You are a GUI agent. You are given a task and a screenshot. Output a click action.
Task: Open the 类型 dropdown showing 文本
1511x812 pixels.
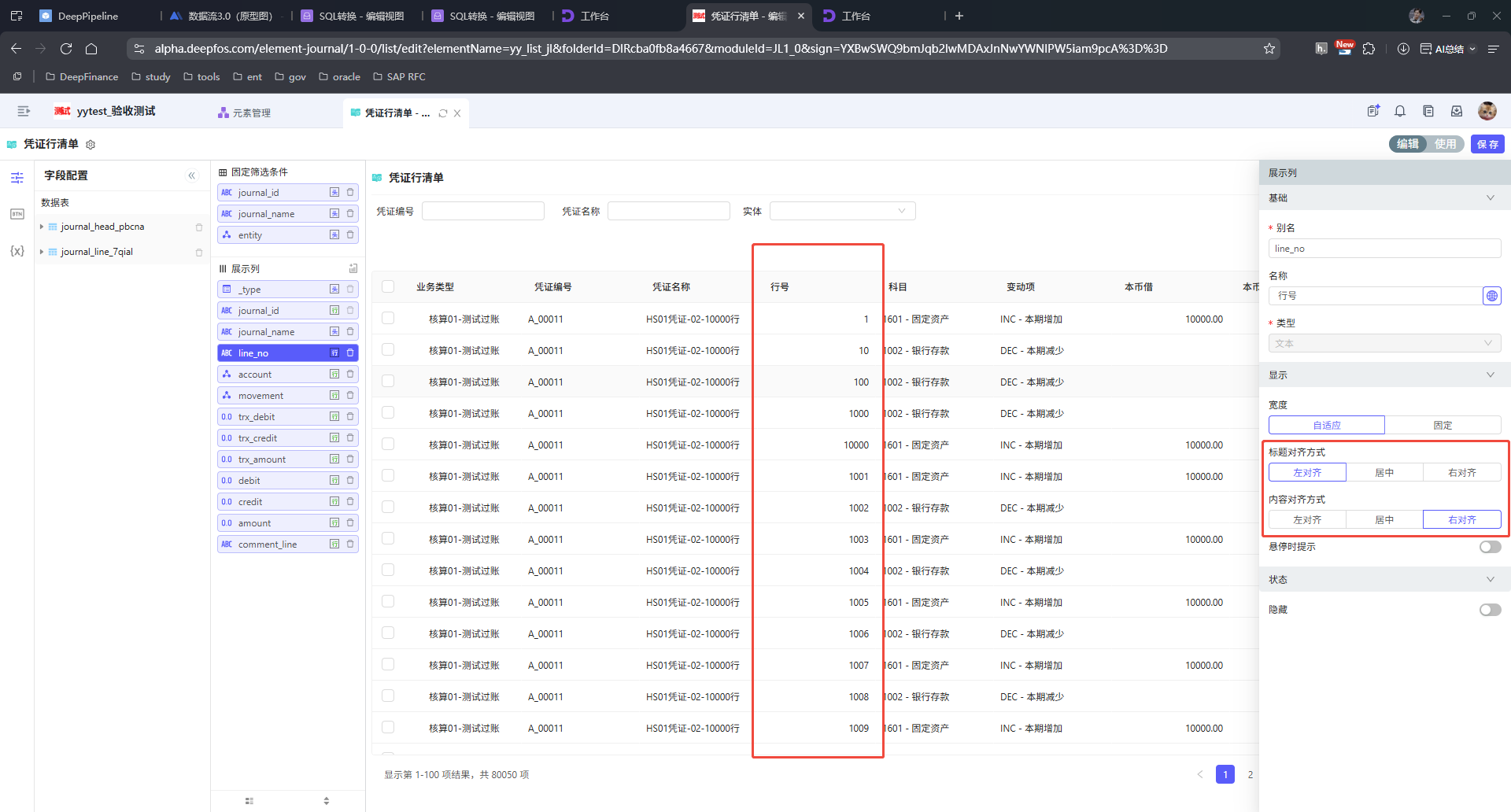click(x=1384, y=343)
